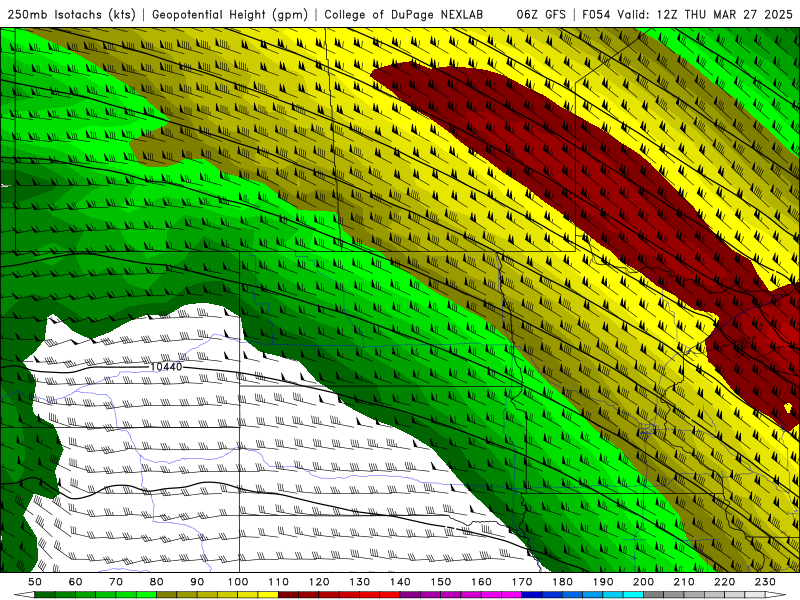This screenshot has height=600, width=800.
Task: Click the 200 label on the color scale
Action: [643, 582]
